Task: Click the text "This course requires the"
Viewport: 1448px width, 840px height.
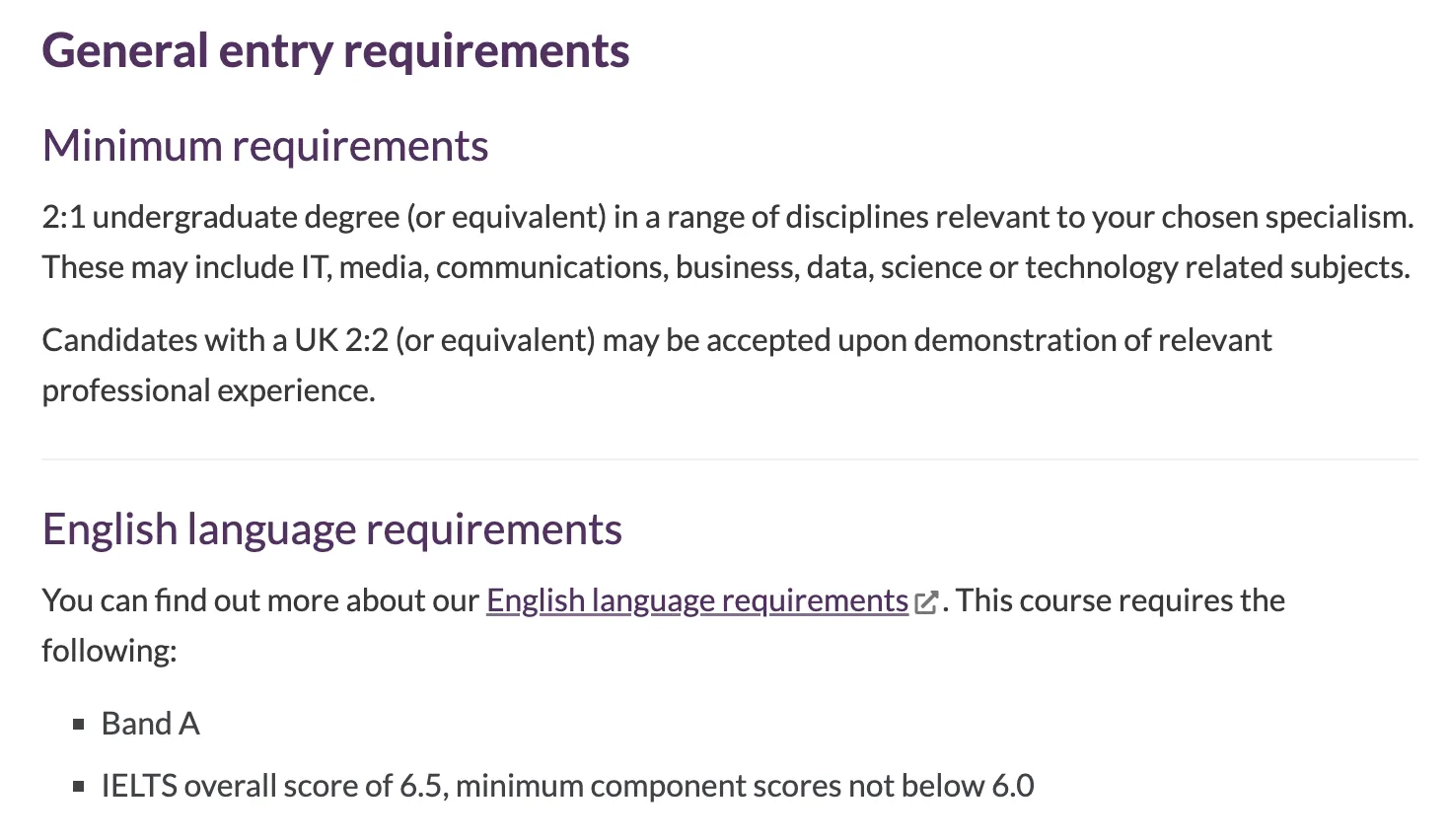Action: (1121, 600)
